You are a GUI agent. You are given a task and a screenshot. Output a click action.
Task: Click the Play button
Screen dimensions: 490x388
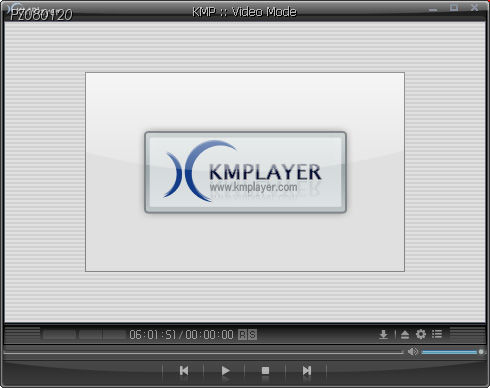coord(225,370)
